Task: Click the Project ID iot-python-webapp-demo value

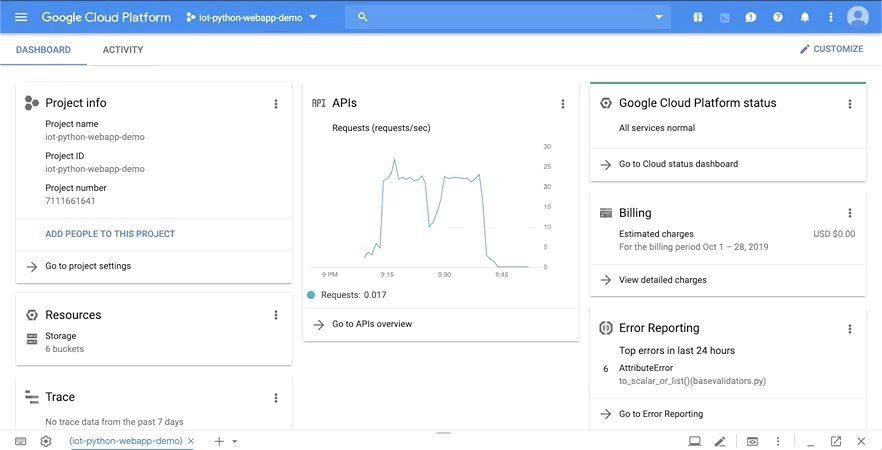Action: click(95, 169)
